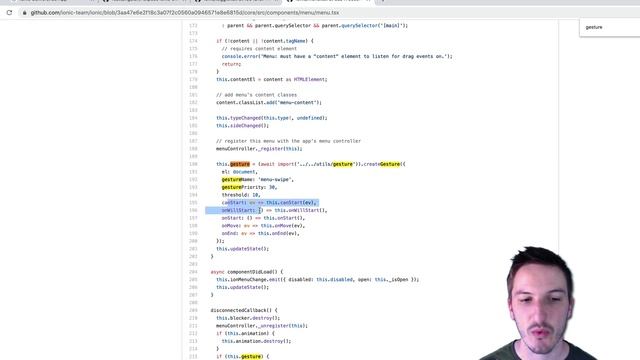Image resolution: width=640 pixels, height=360 pixels.
Task: Click 'onMove: ev => this.onMove(ev)' line
Action: [x=263, y=226]
